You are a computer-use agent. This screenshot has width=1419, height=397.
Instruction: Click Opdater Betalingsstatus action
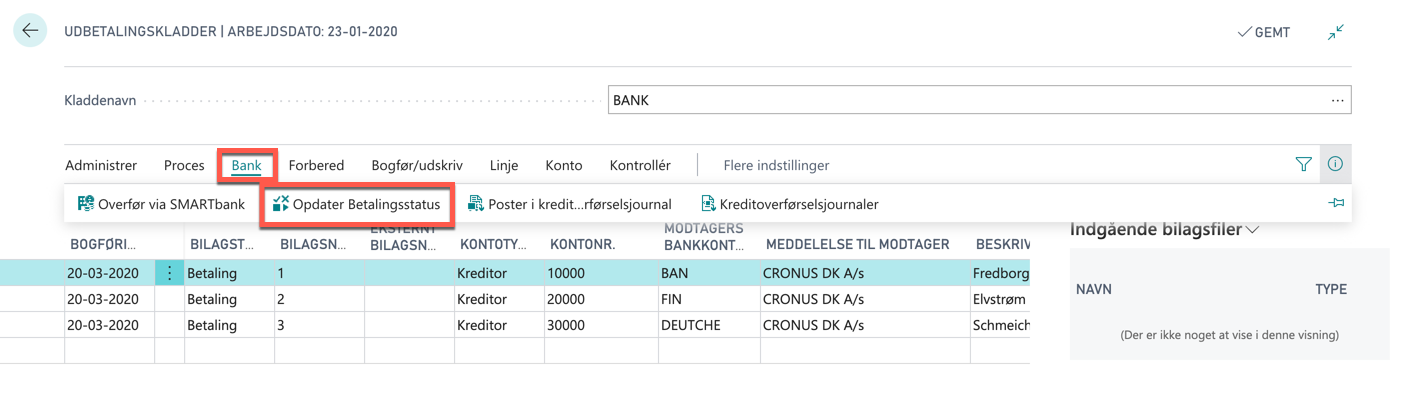click(x=356, y=204)
